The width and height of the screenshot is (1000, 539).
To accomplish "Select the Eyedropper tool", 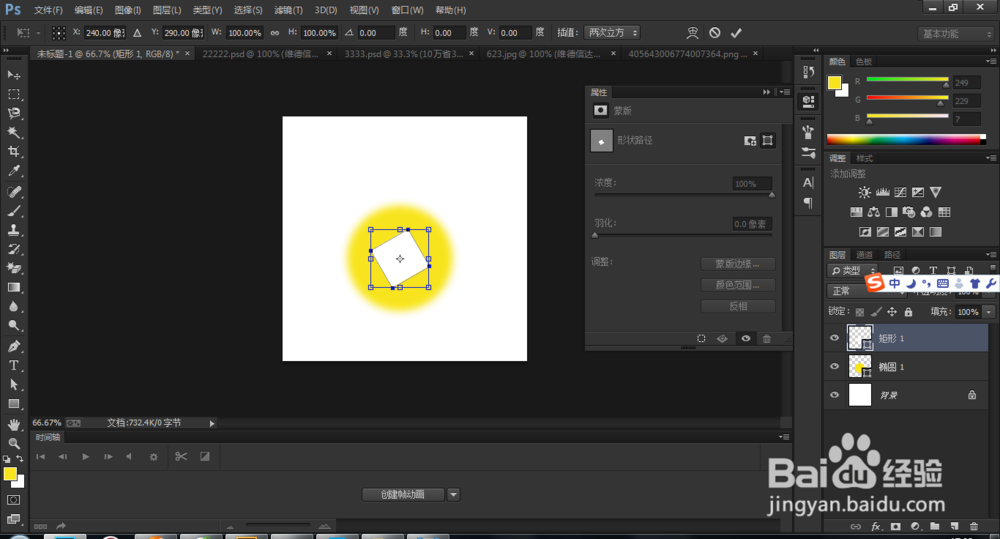I will point(13,171).
